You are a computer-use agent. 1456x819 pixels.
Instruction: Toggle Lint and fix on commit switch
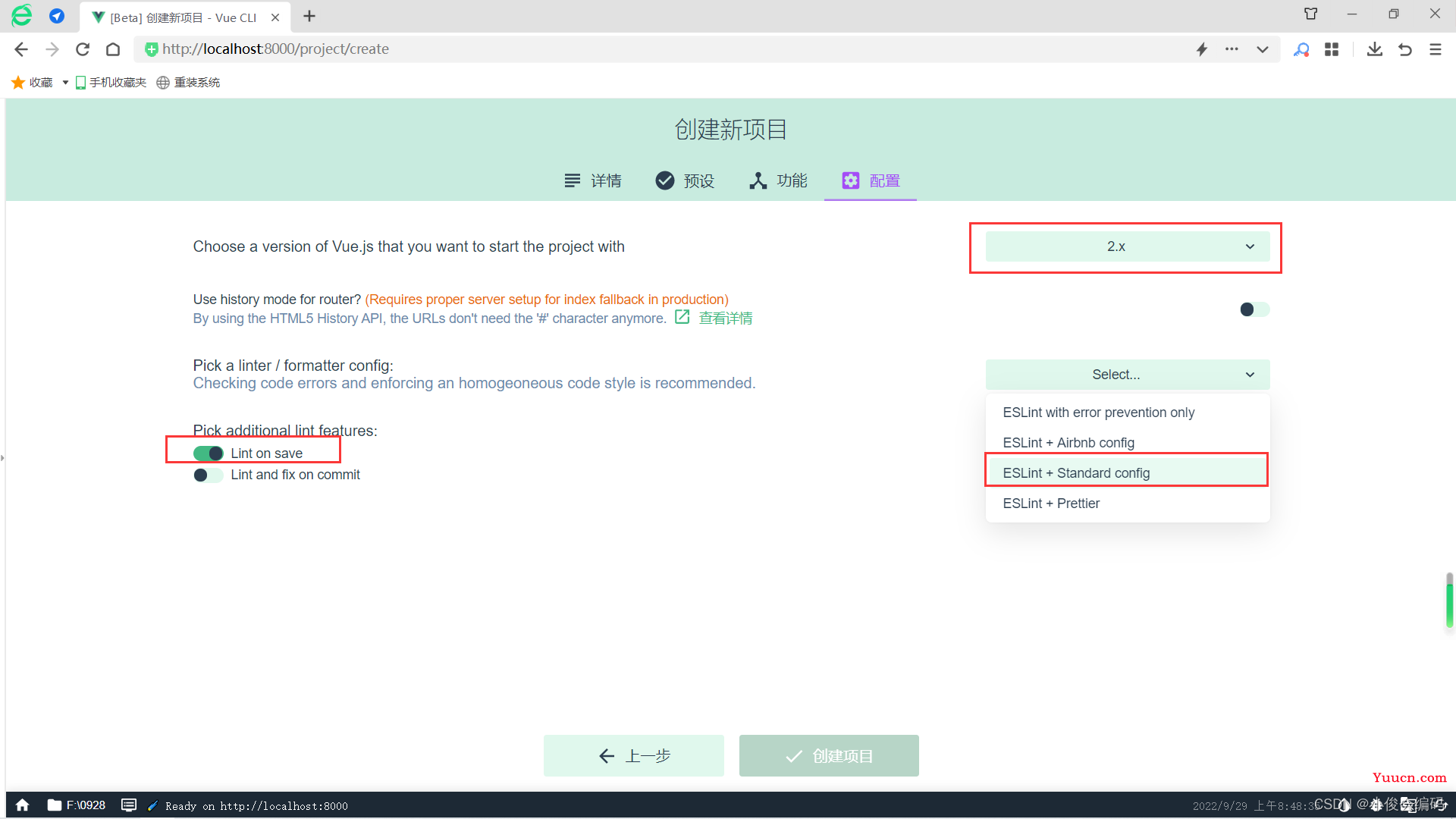coord(209,475)
